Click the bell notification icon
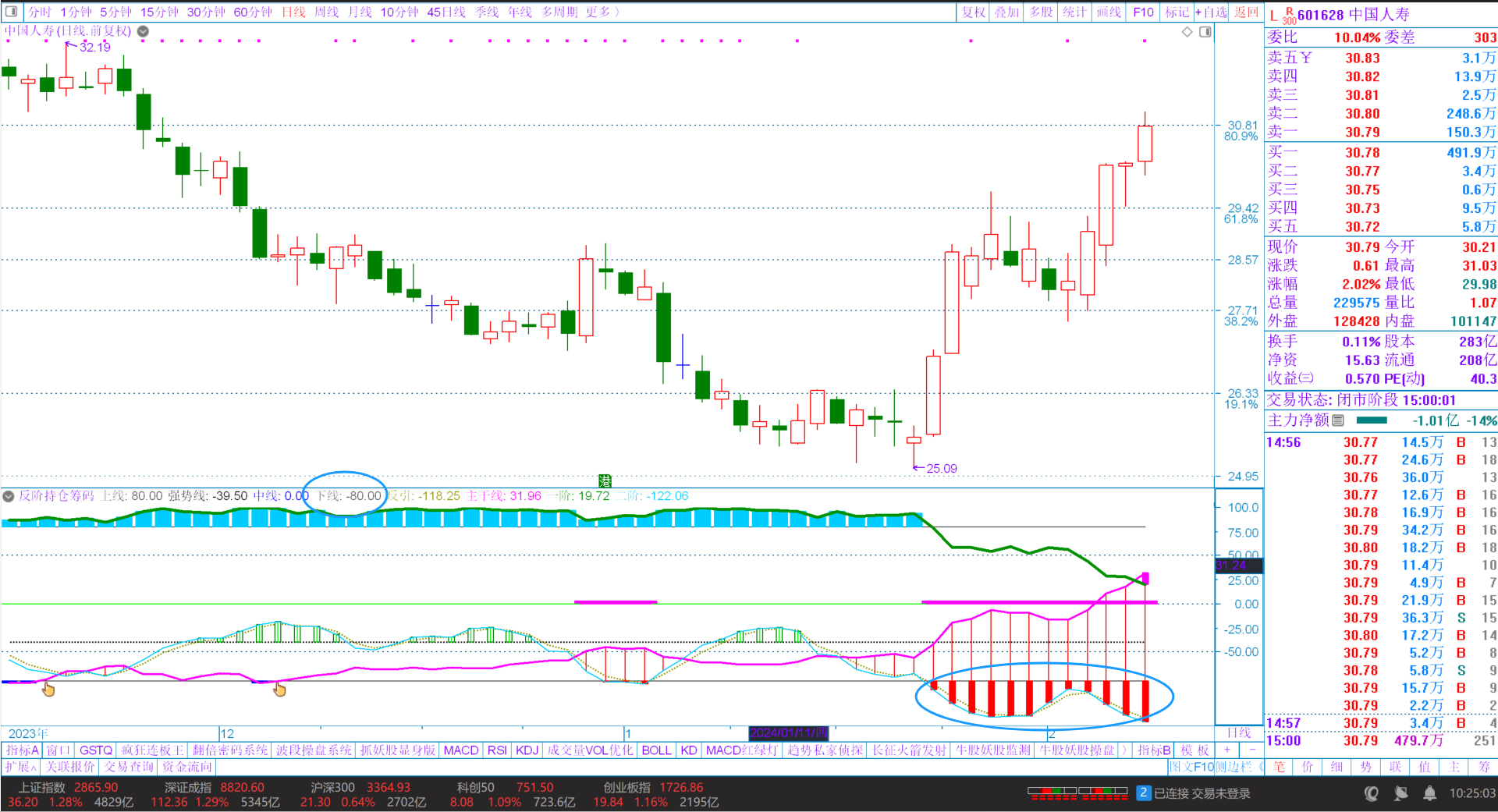 pyautogui.click(x=1429, y=793)
